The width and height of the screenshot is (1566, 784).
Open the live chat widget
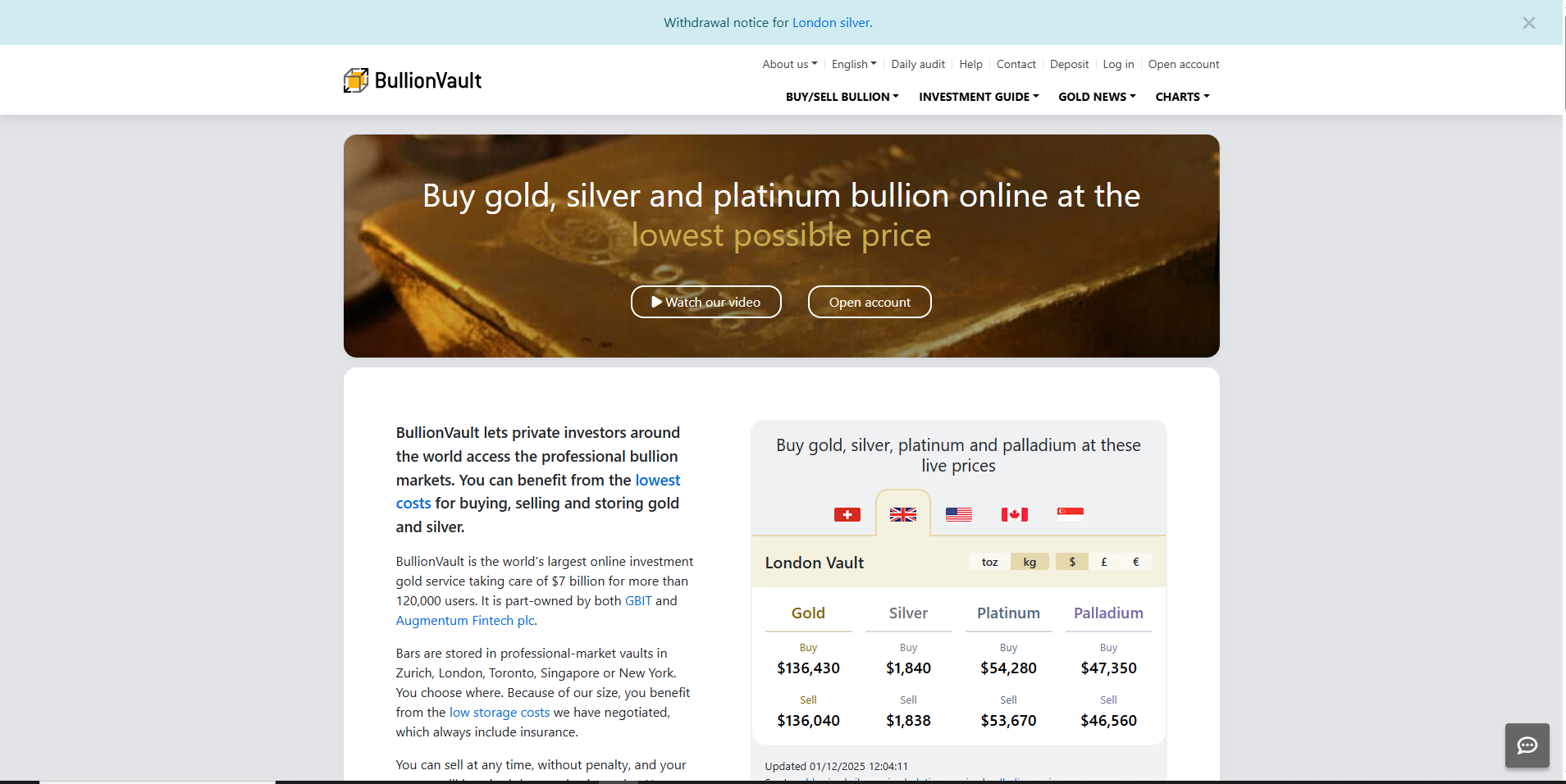pos(1527,745)
